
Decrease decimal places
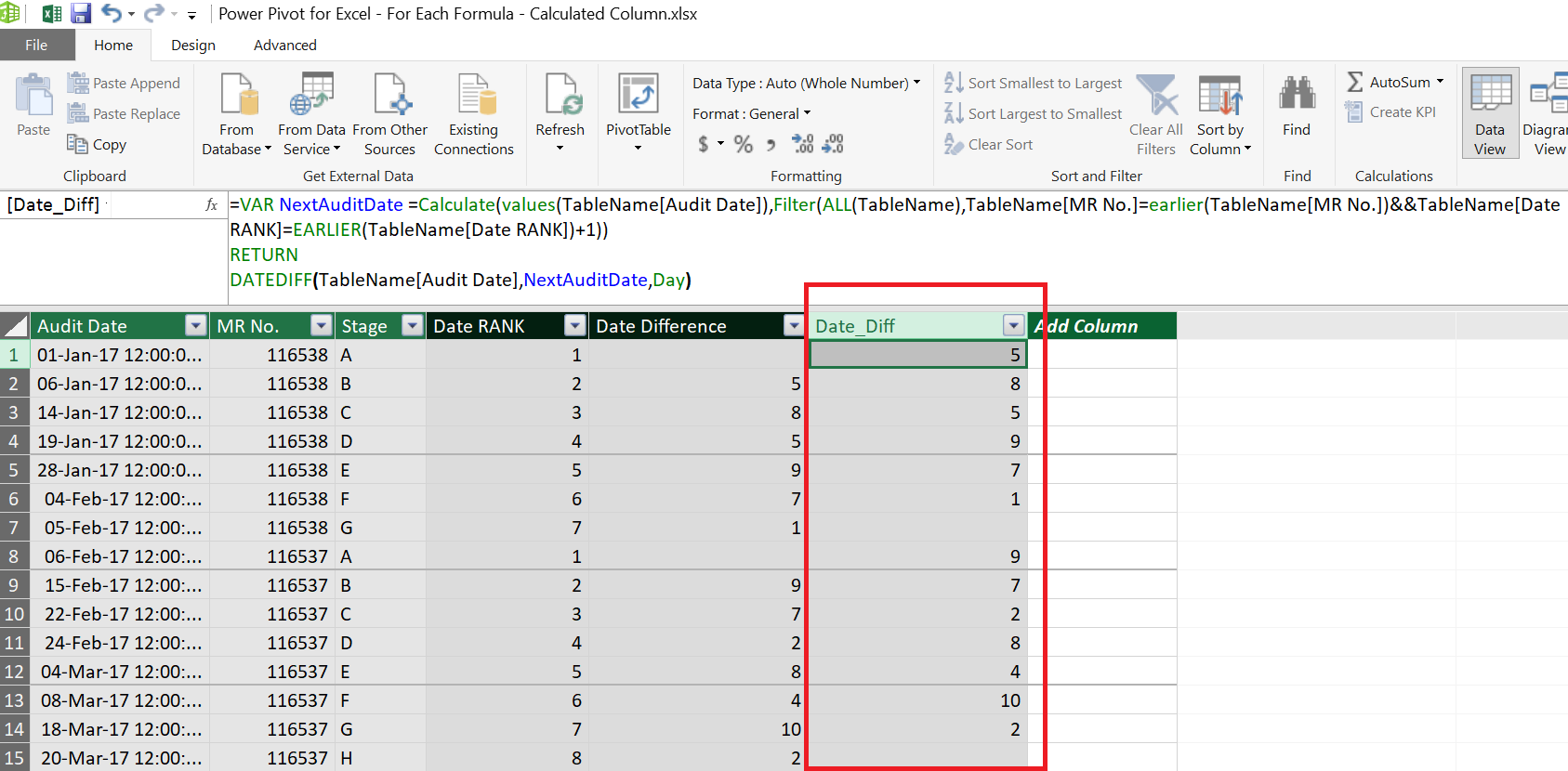click(x=833, y=144)
